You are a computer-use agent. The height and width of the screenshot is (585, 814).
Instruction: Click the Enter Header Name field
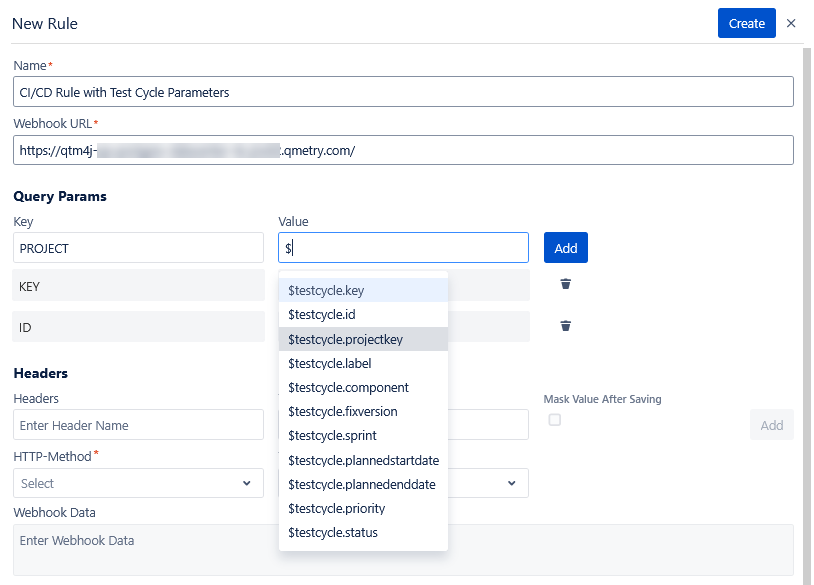point(138,425)
